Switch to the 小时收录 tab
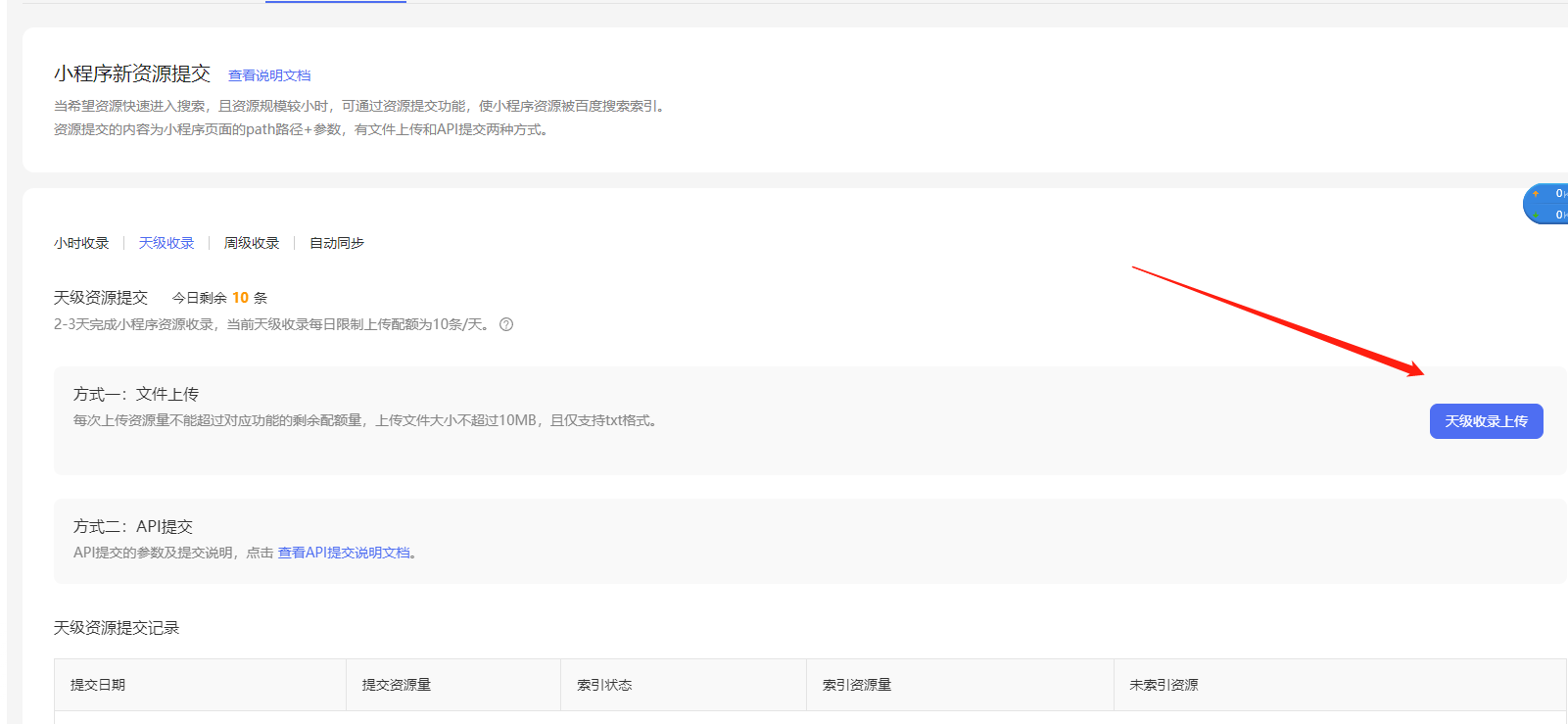Image resolution: width=1568 pixels, height=724 pixels. point(81,243)
